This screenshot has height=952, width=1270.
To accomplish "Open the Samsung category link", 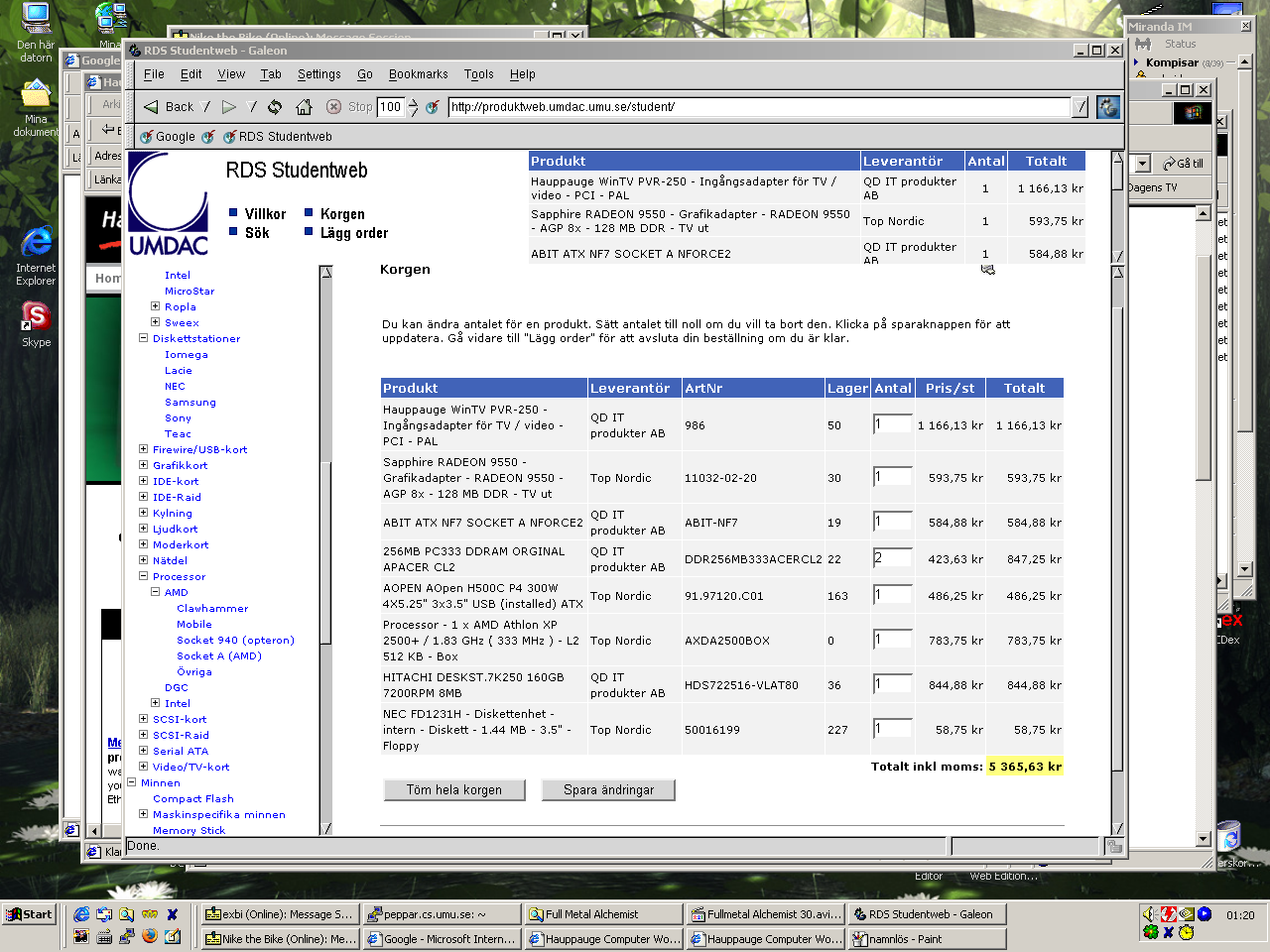I will coord(190,402).
